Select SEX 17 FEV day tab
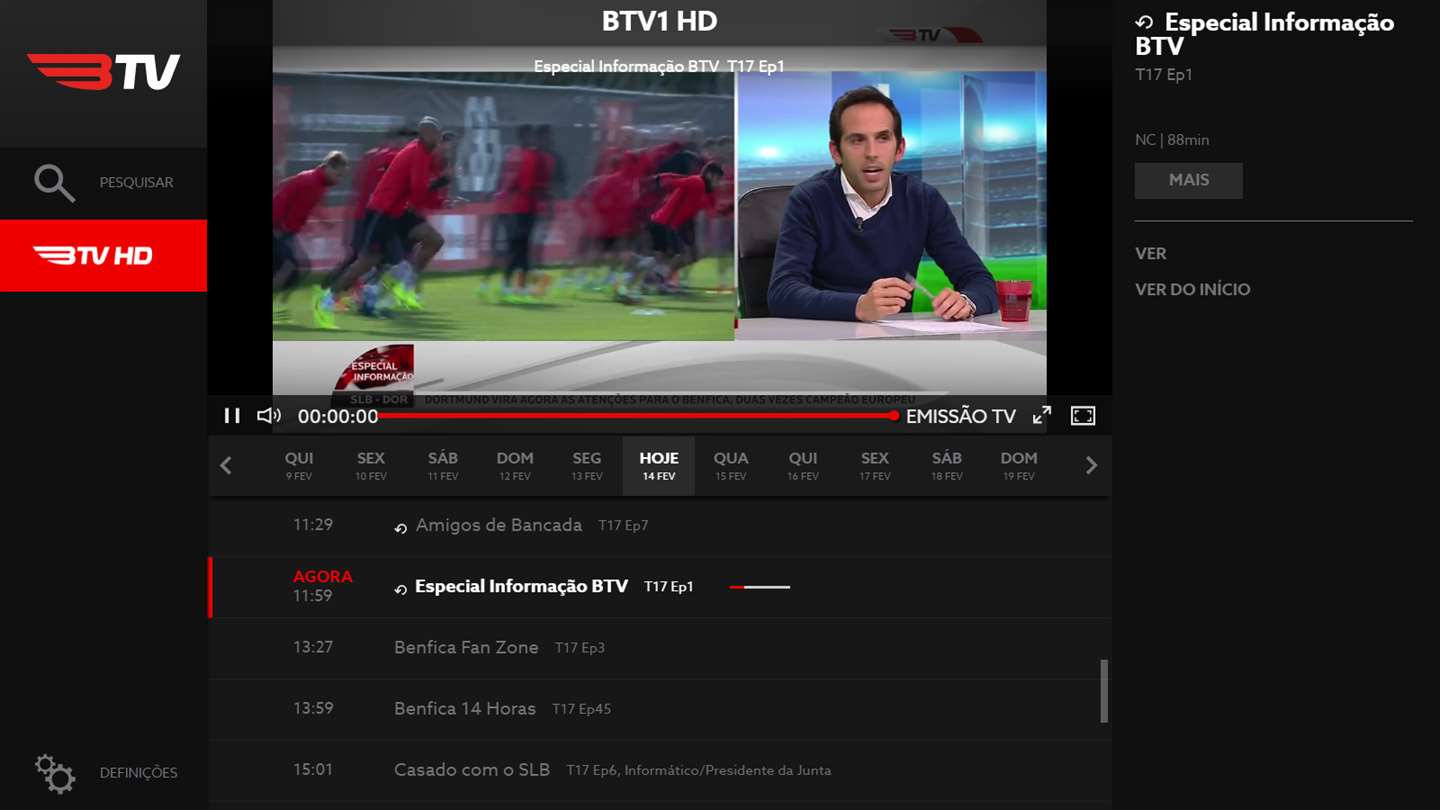Screen dimensions: 1440x810 click(x=875, y=466)
